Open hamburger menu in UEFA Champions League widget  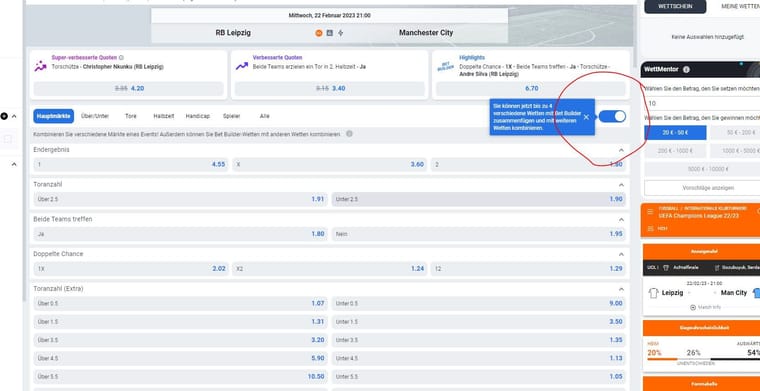650,212
